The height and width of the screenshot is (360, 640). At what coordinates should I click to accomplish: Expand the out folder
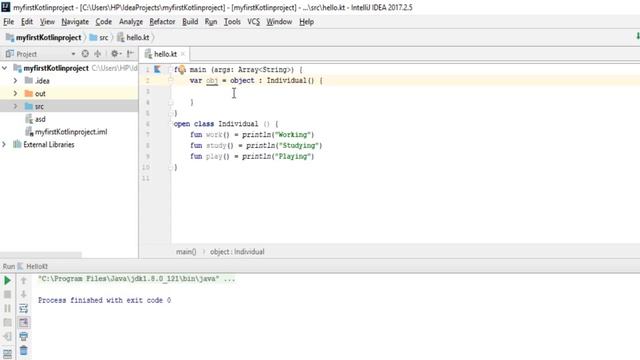pyautogui.click(x=15, y=93)
